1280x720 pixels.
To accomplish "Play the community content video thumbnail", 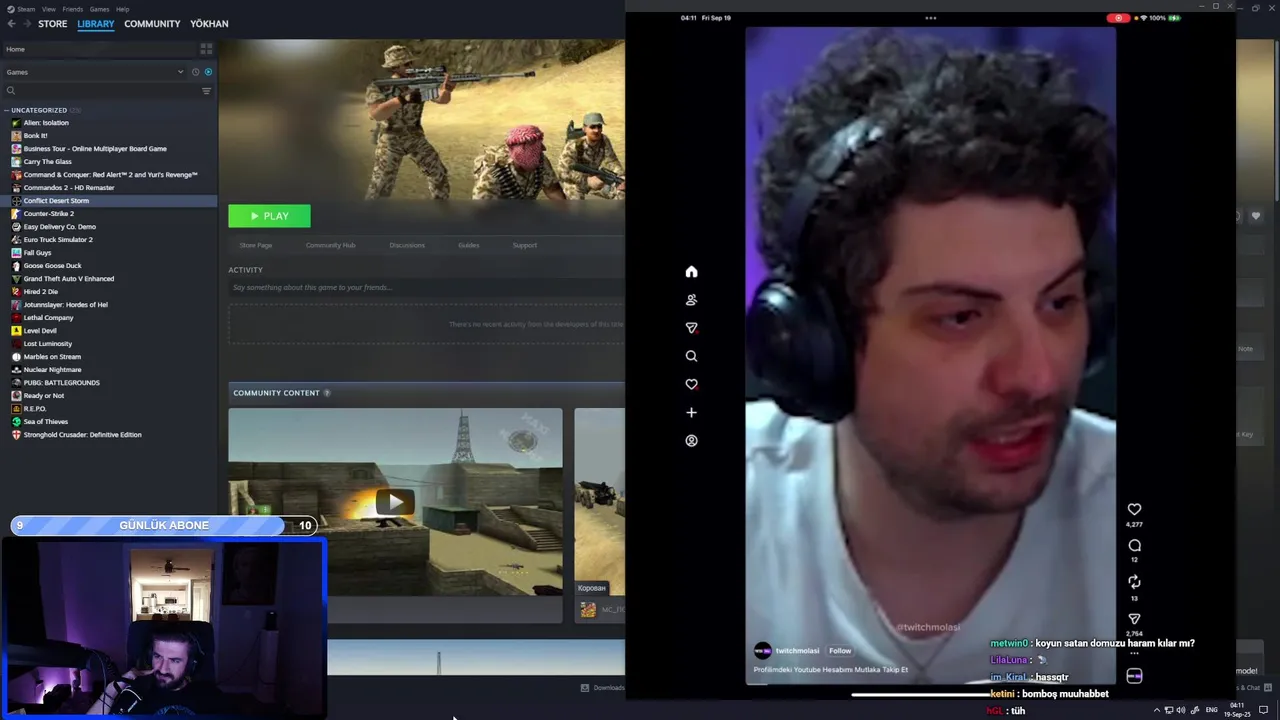I will coord(395,502).
